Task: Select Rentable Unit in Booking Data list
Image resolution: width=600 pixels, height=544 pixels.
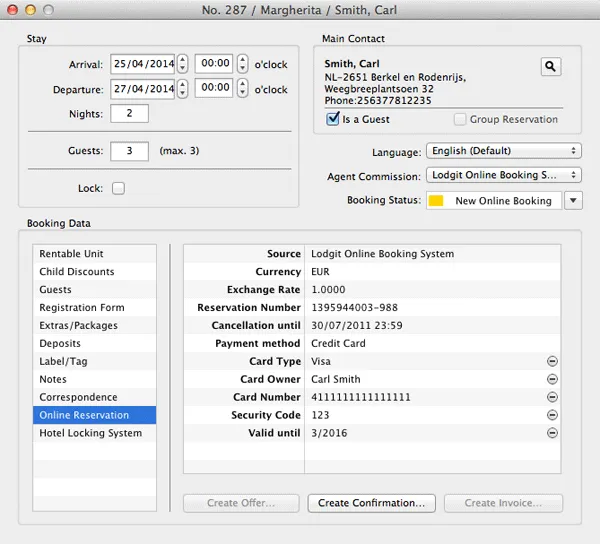Action: [x=95, y=254]
